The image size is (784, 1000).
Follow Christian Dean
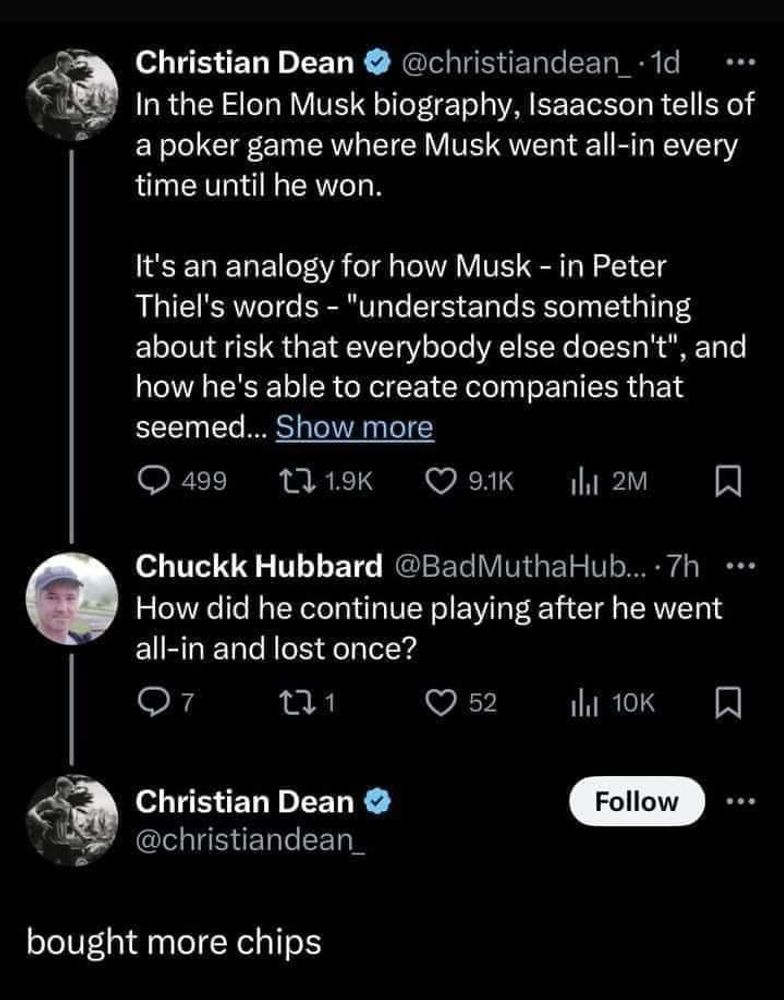click(637, 801)
